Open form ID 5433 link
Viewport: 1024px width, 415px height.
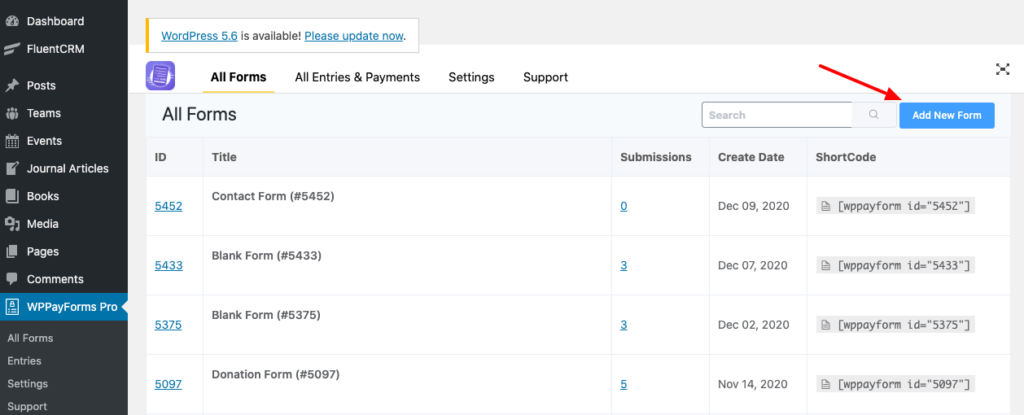coord(168,265)
